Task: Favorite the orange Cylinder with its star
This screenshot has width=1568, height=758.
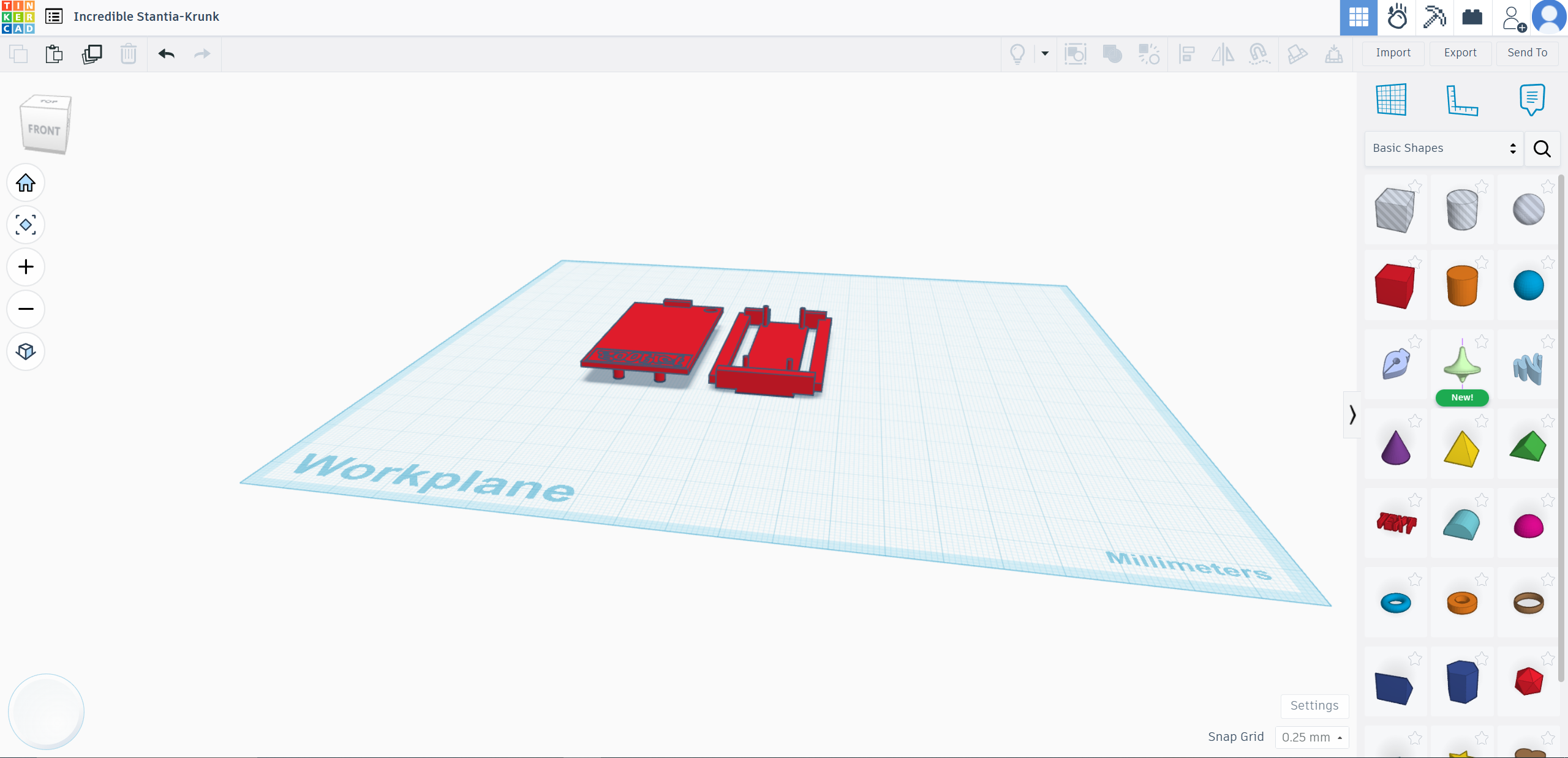Action: [x=1482, y=262]
